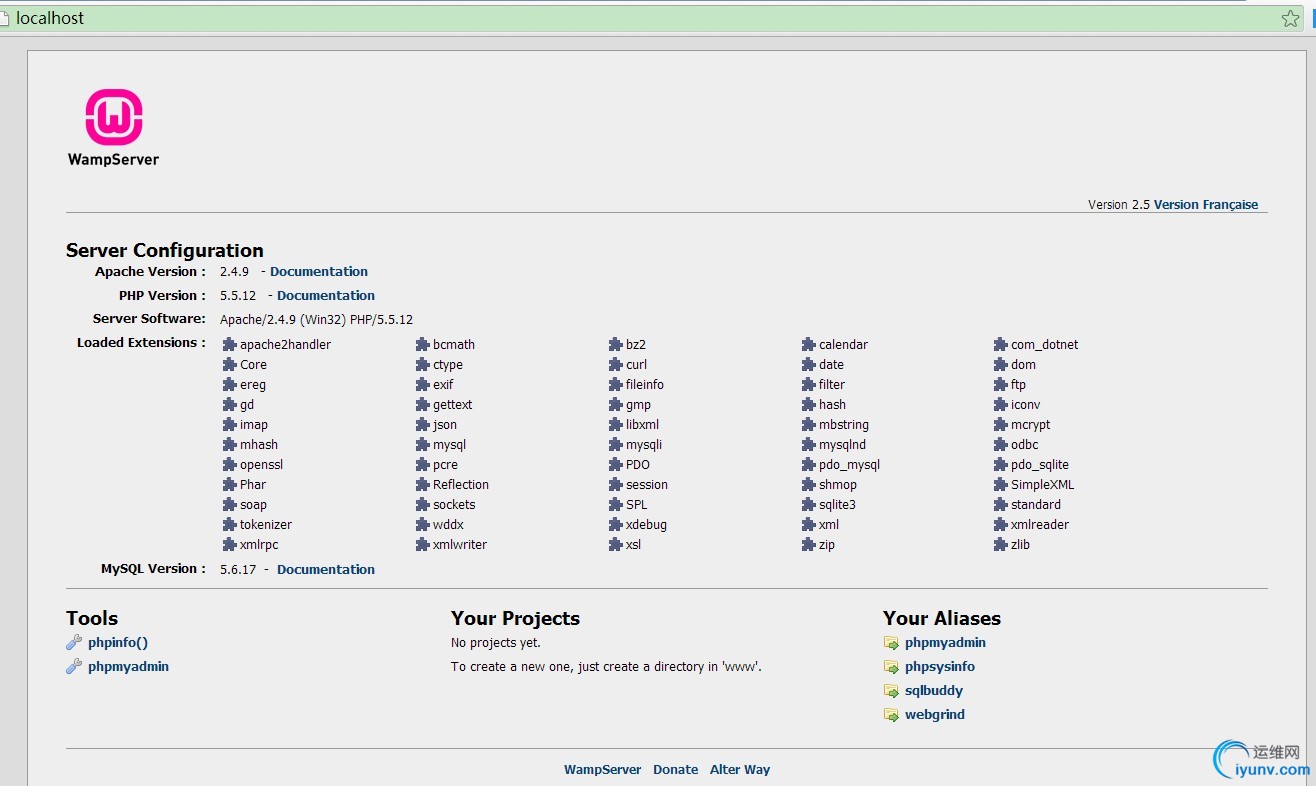
Task: Click puzzle icon for com_dotnet extension
Action: pyautogui.click(x=1001, y=345)
